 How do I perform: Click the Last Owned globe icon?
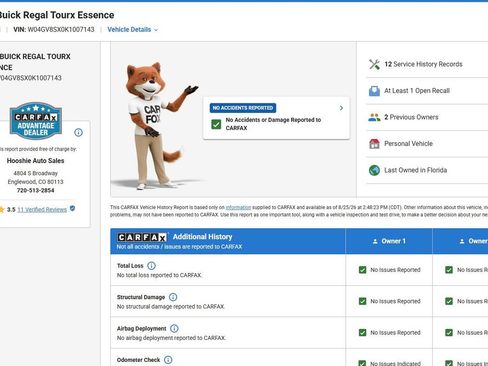pos(374,170)
